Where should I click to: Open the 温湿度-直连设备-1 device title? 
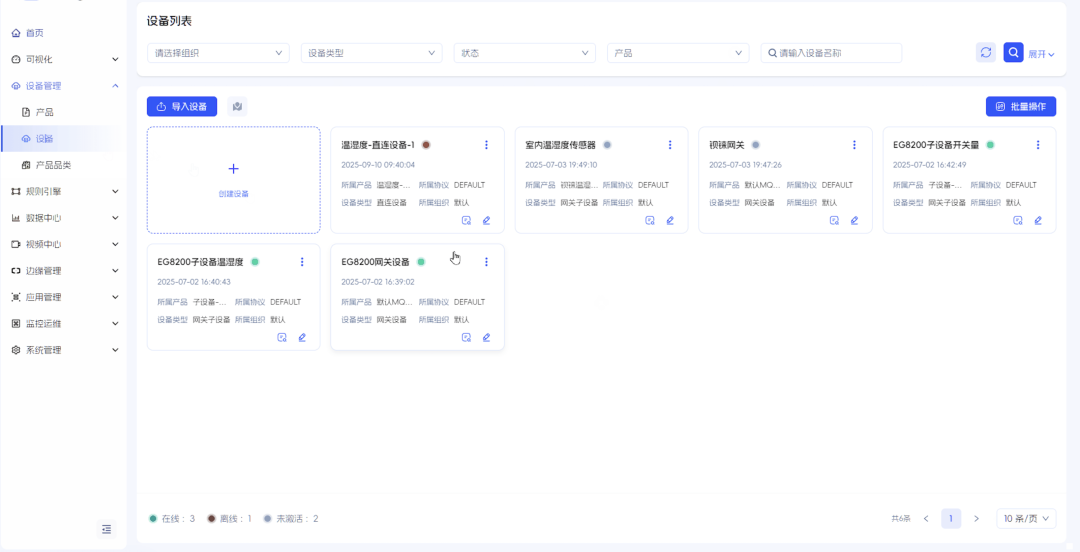pyautogui.click(x=378, y=145)
